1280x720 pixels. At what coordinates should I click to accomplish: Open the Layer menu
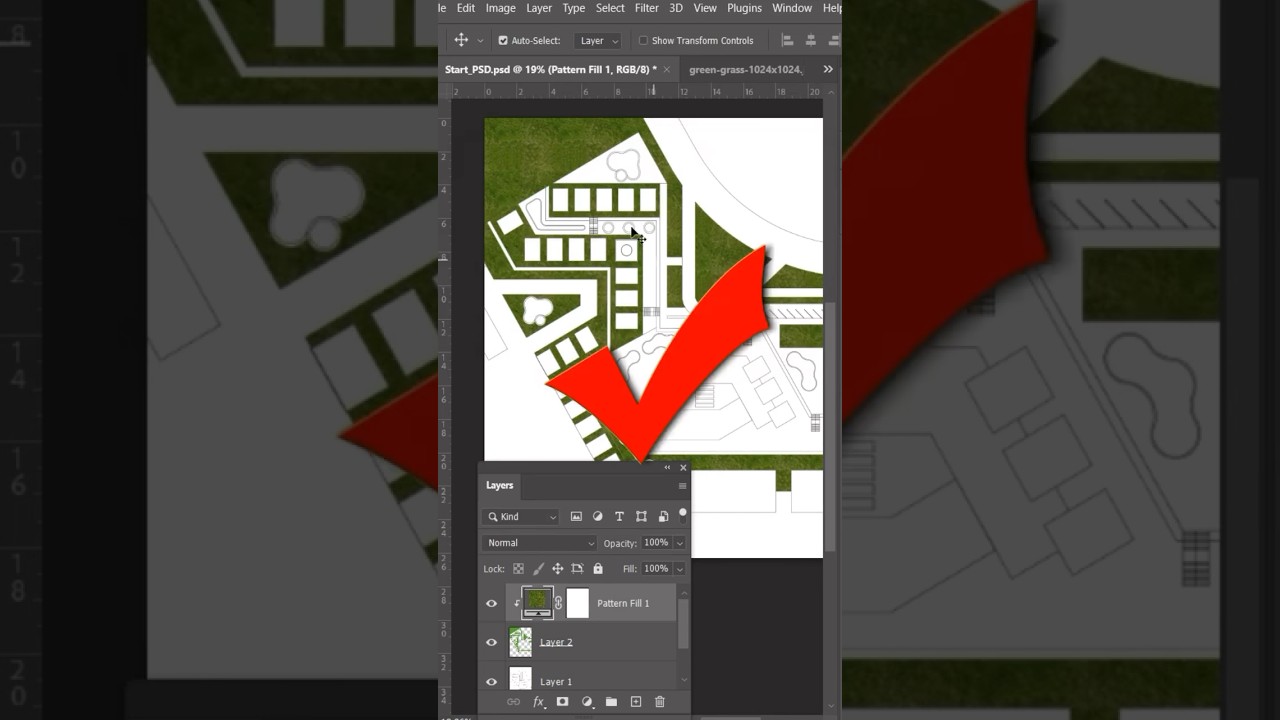[x=539, y=8]
